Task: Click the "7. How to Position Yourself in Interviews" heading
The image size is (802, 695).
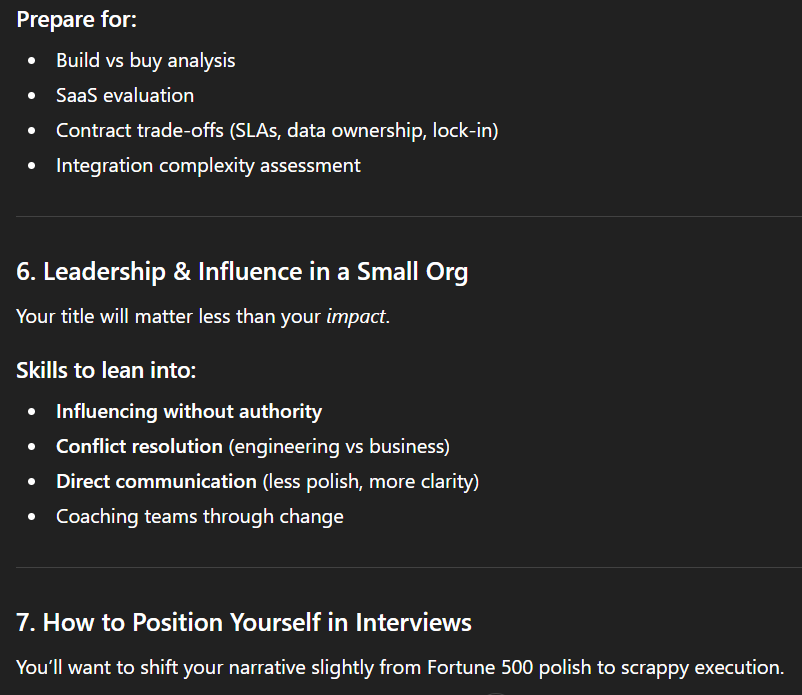Action: coord(244,622)
